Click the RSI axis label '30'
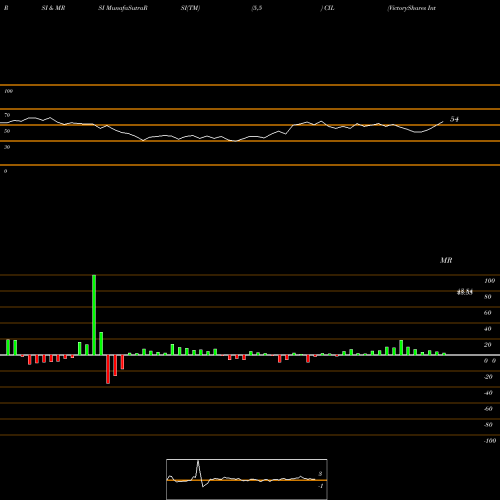This screenshot has width=500, height=500. [7, 147]
